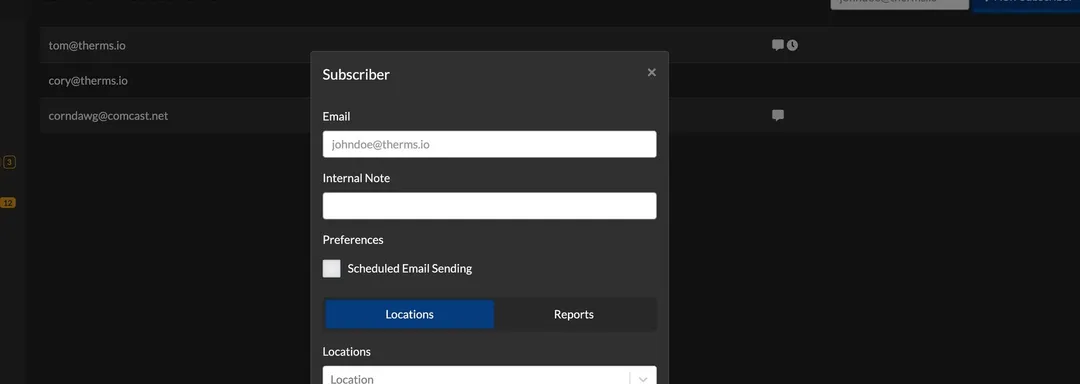Click the Scheduled Email Sending label text
Viewport: 1080px width, 384px height.
[410, 268]
